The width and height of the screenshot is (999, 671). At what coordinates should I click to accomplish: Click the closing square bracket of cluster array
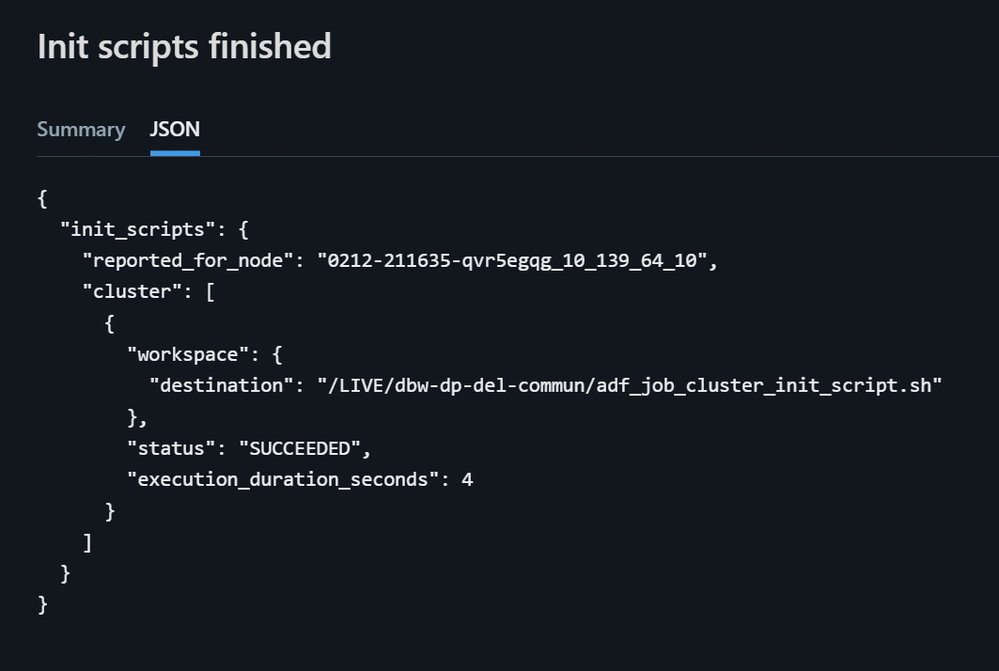(x=88, y=542)
